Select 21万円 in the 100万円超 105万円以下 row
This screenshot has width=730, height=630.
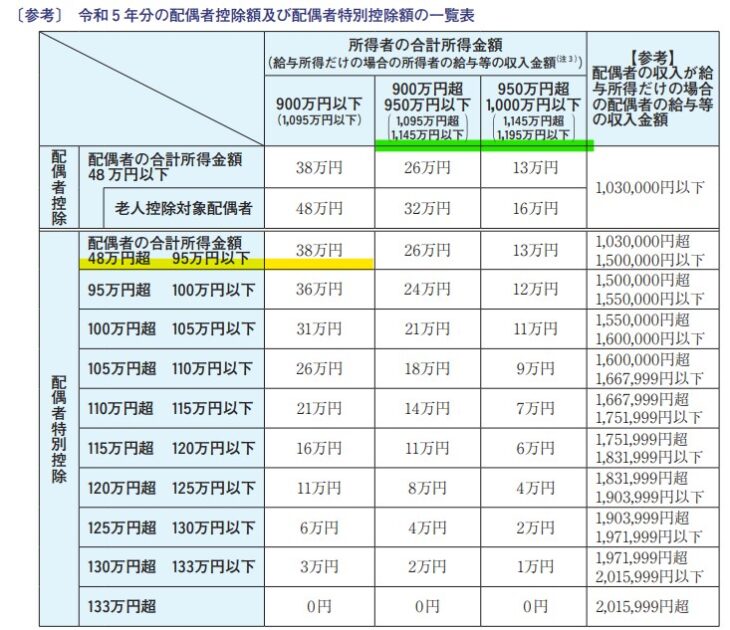427,329
